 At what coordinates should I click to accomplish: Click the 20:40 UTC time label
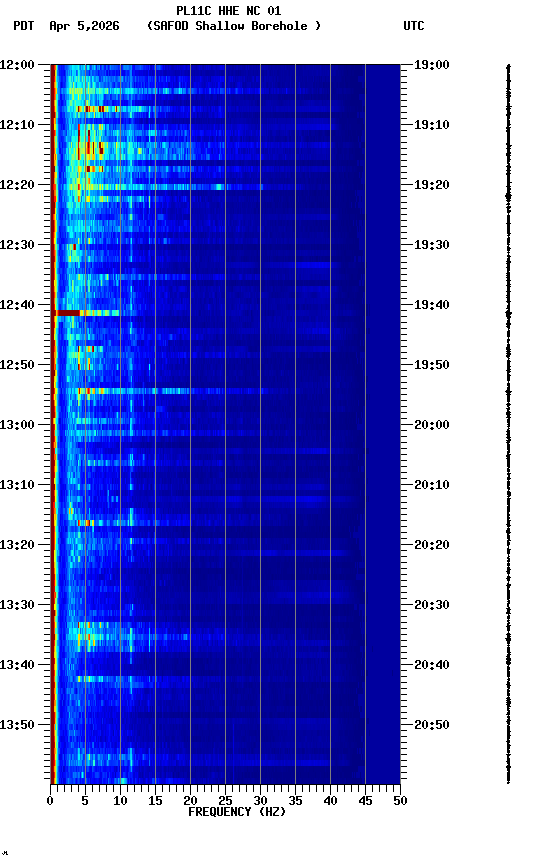click(432, 665)
